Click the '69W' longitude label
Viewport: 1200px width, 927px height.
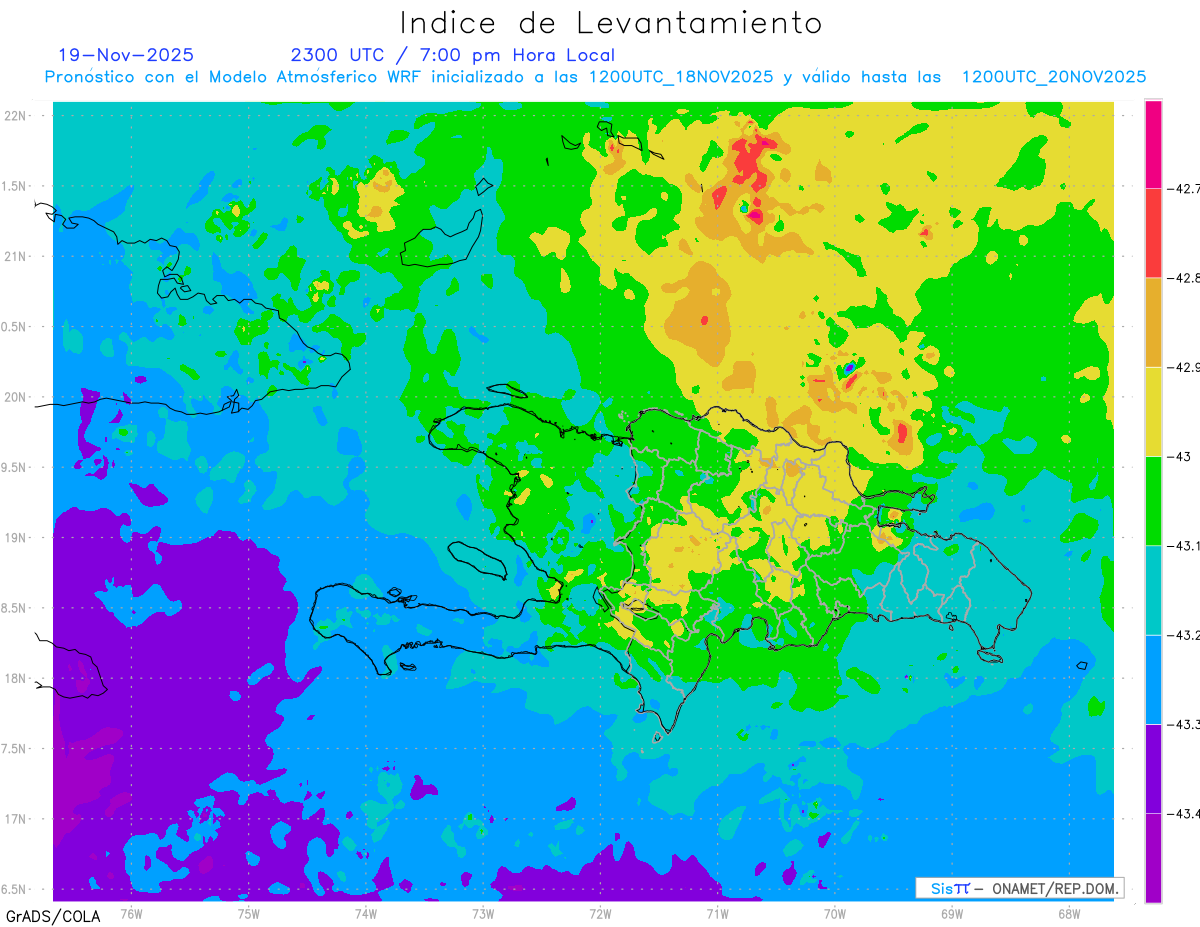[x=952, y=914]
